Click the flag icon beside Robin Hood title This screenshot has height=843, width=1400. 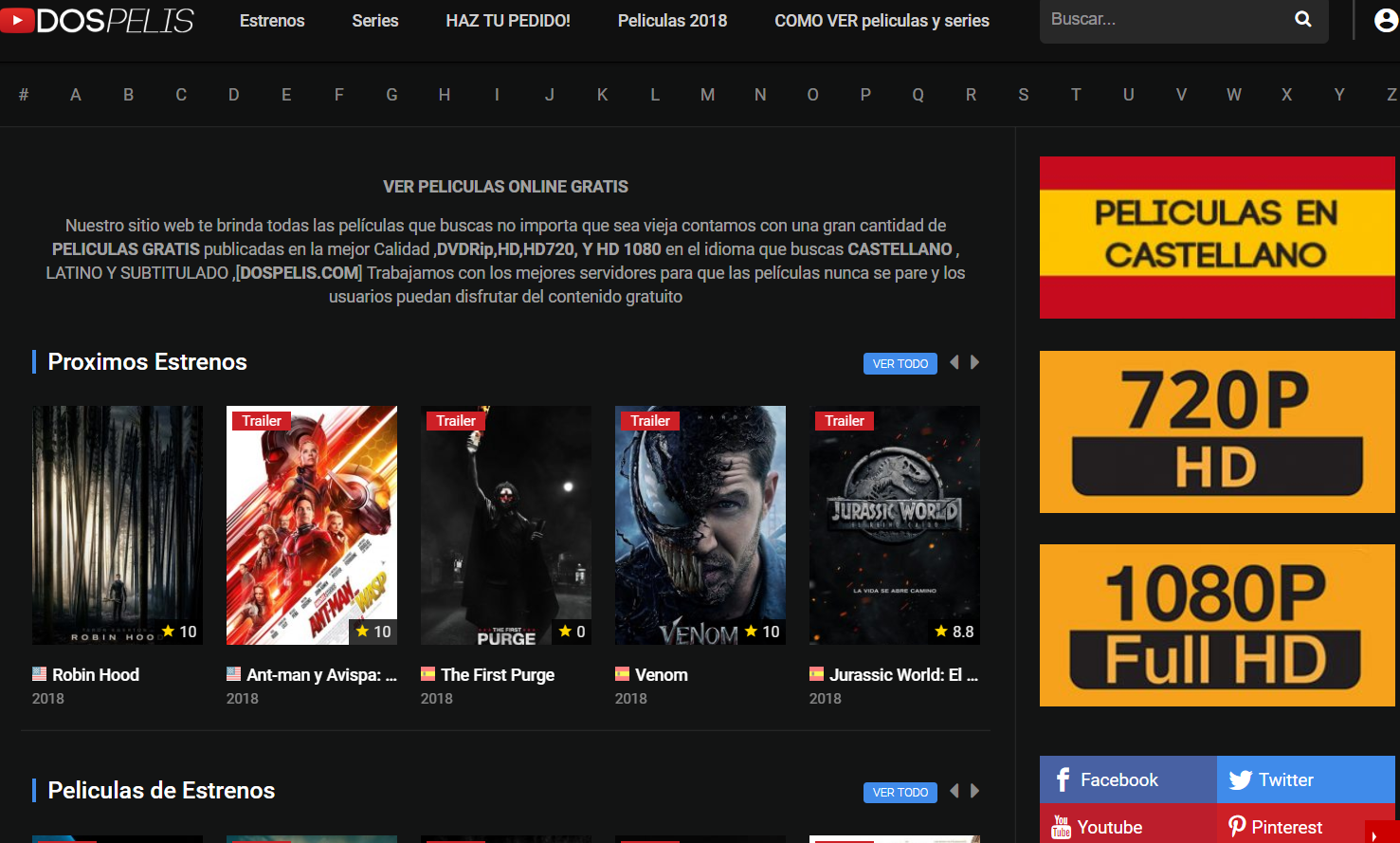pyautogui.click(x=39, y=674)
